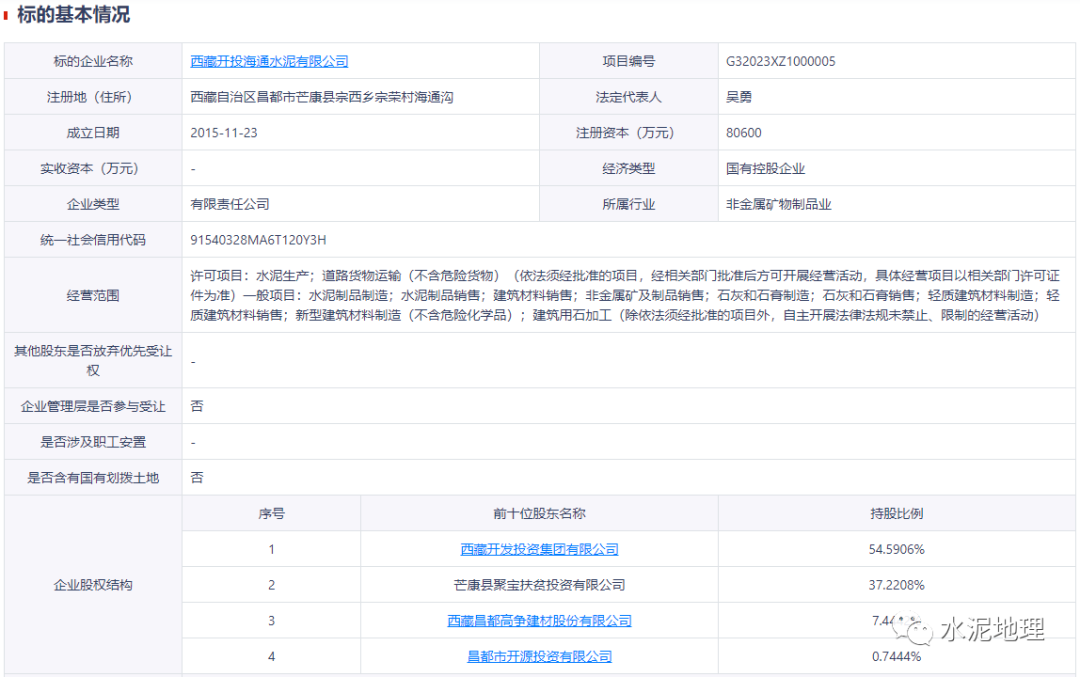Image resolution: width=1080 pixels, height=677 pixels.
Task: Open 昌都市开源投资有限公司 shareholder link
Action: click(539, 656)
